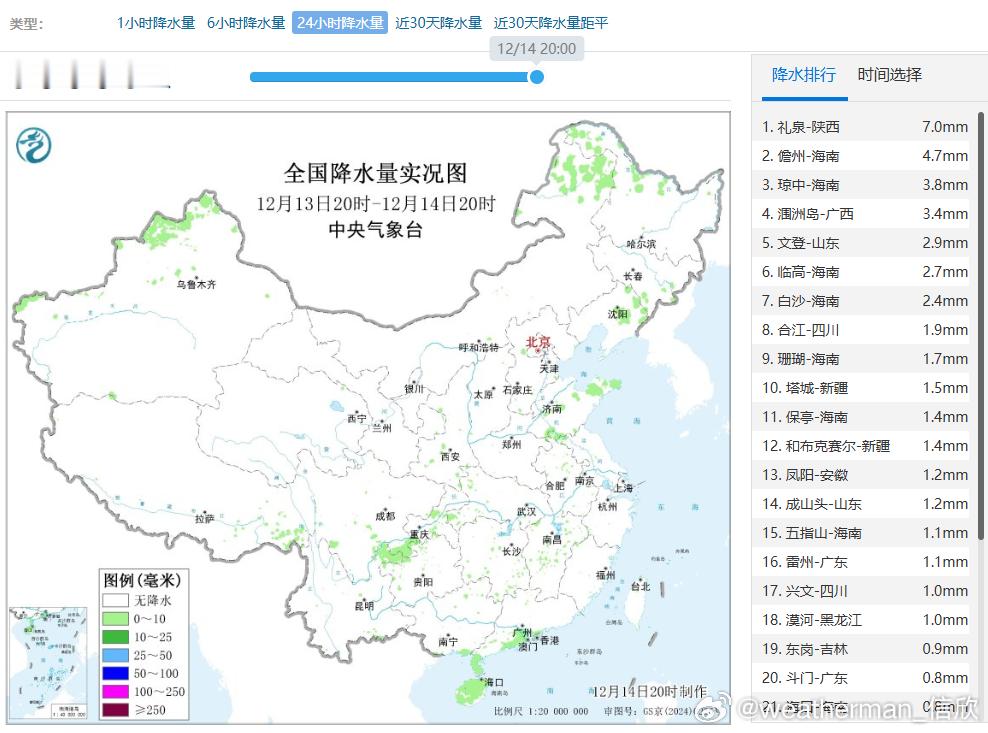988x733 pixels.
Task: Select the 6小时降水量 option
Action: (x=243, y=22)
